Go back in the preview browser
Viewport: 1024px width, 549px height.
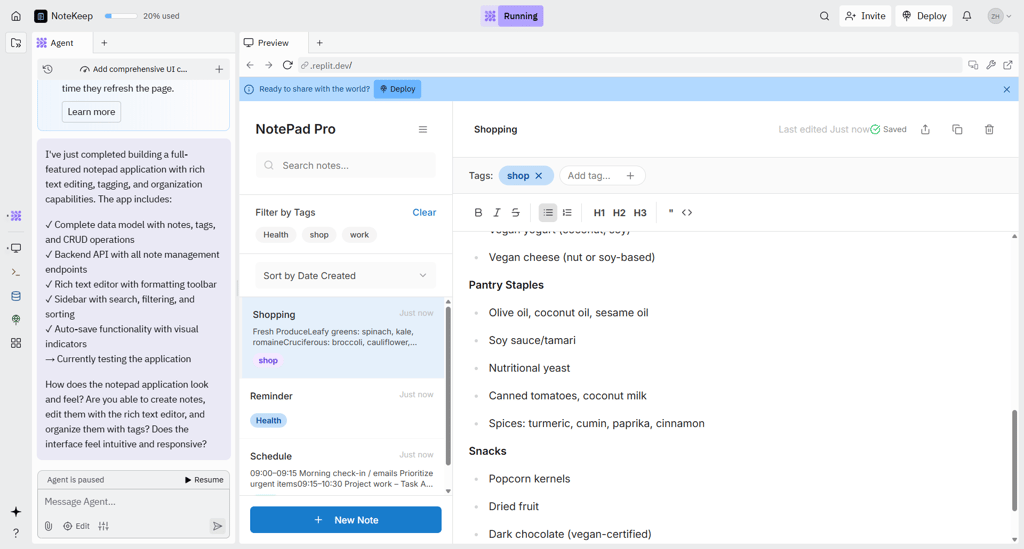[x=250, y=65]
